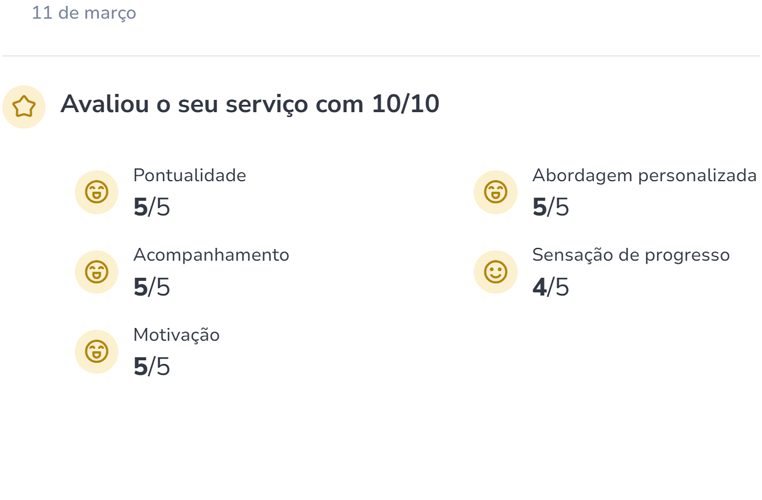Click the horizontal divider below the date

(x=381, y=56)
